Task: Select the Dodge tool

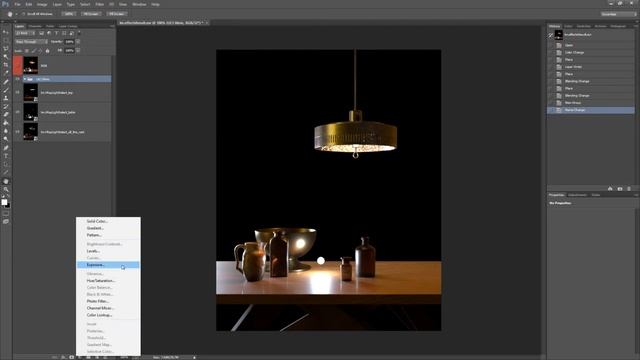Action: pos(6,139)
